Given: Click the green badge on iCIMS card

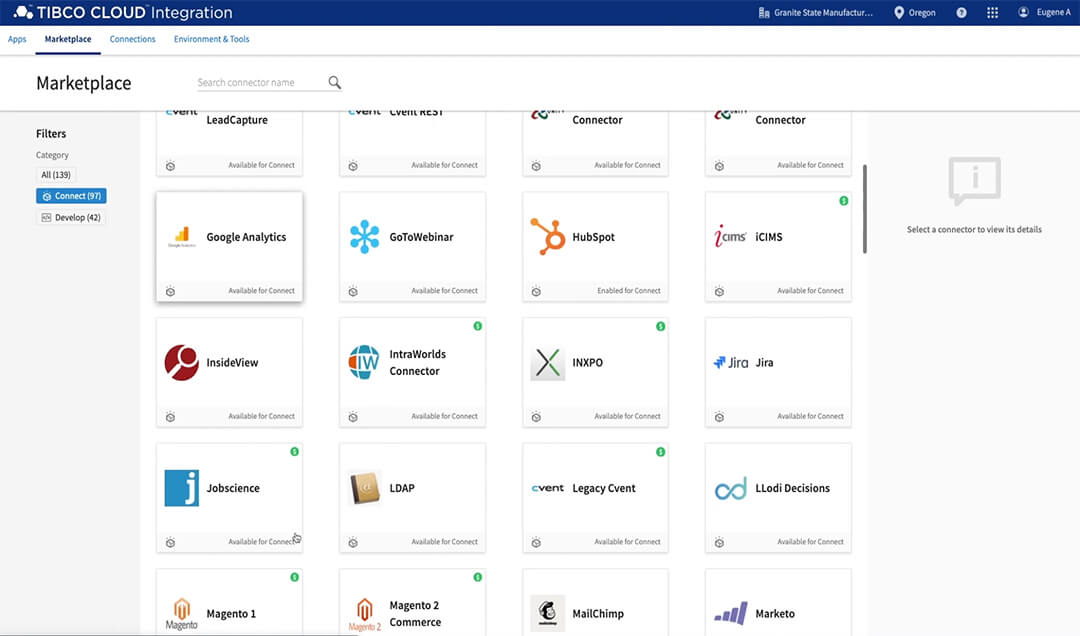Looking at the screenshot, I should point(844,201).
